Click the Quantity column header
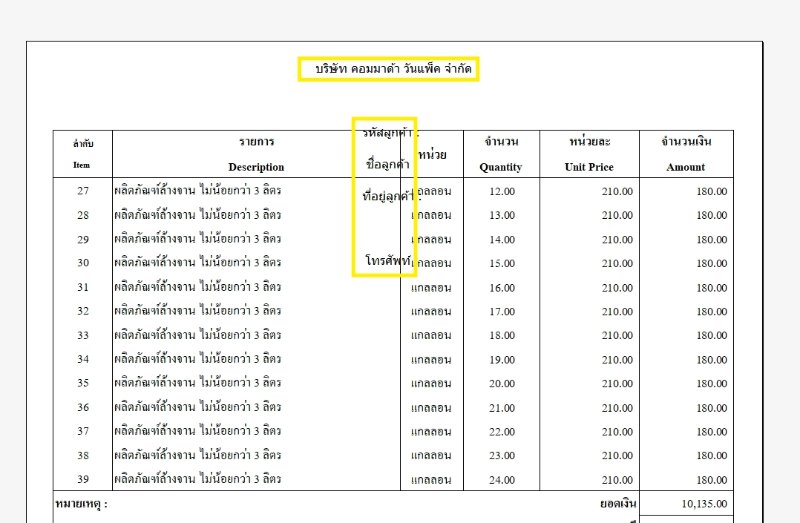Viewport: 800px width, 523px height. (500, 167)
